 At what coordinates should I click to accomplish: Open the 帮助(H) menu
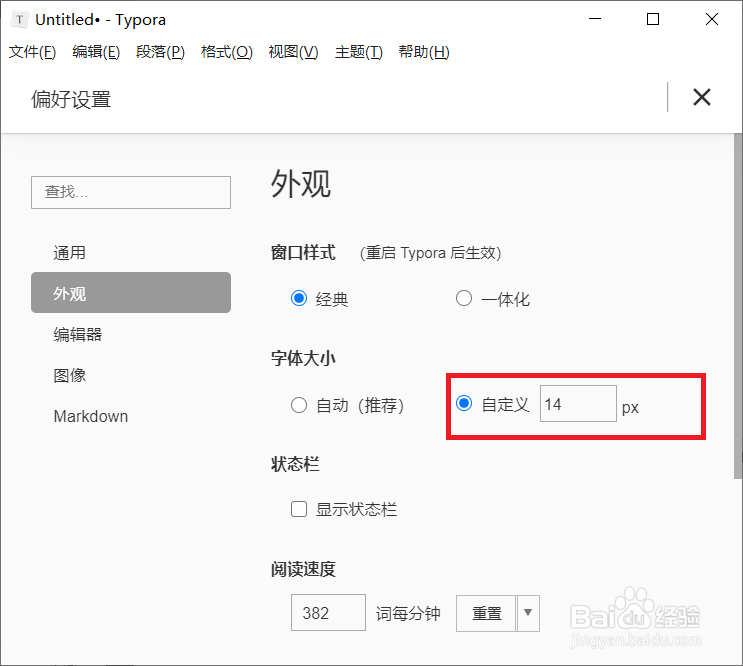[x=424, y=52]
